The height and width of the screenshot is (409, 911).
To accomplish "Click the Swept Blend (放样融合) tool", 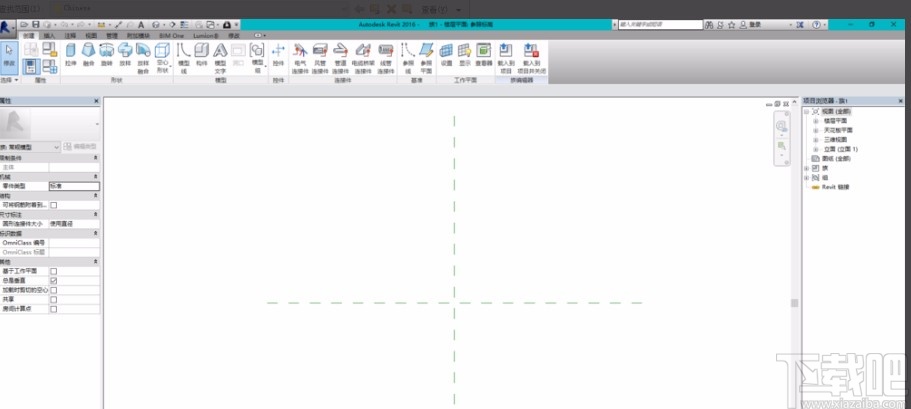I will [143, 58].
